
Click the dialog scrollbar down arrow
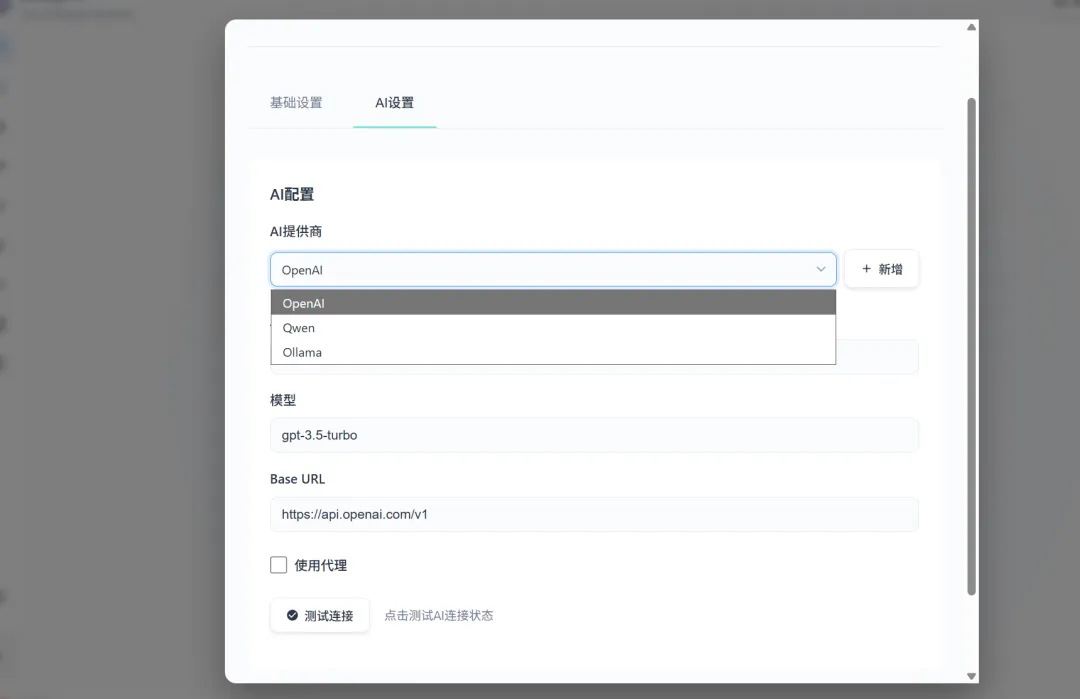coord(971,676)
